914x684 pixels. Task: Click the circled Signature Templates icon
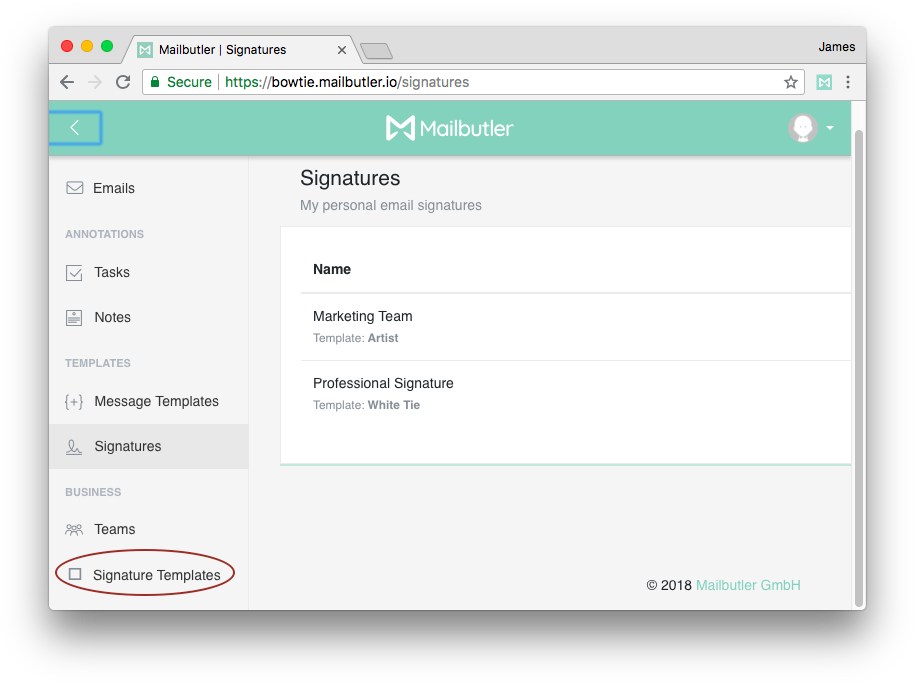click(x=74, y=575)
